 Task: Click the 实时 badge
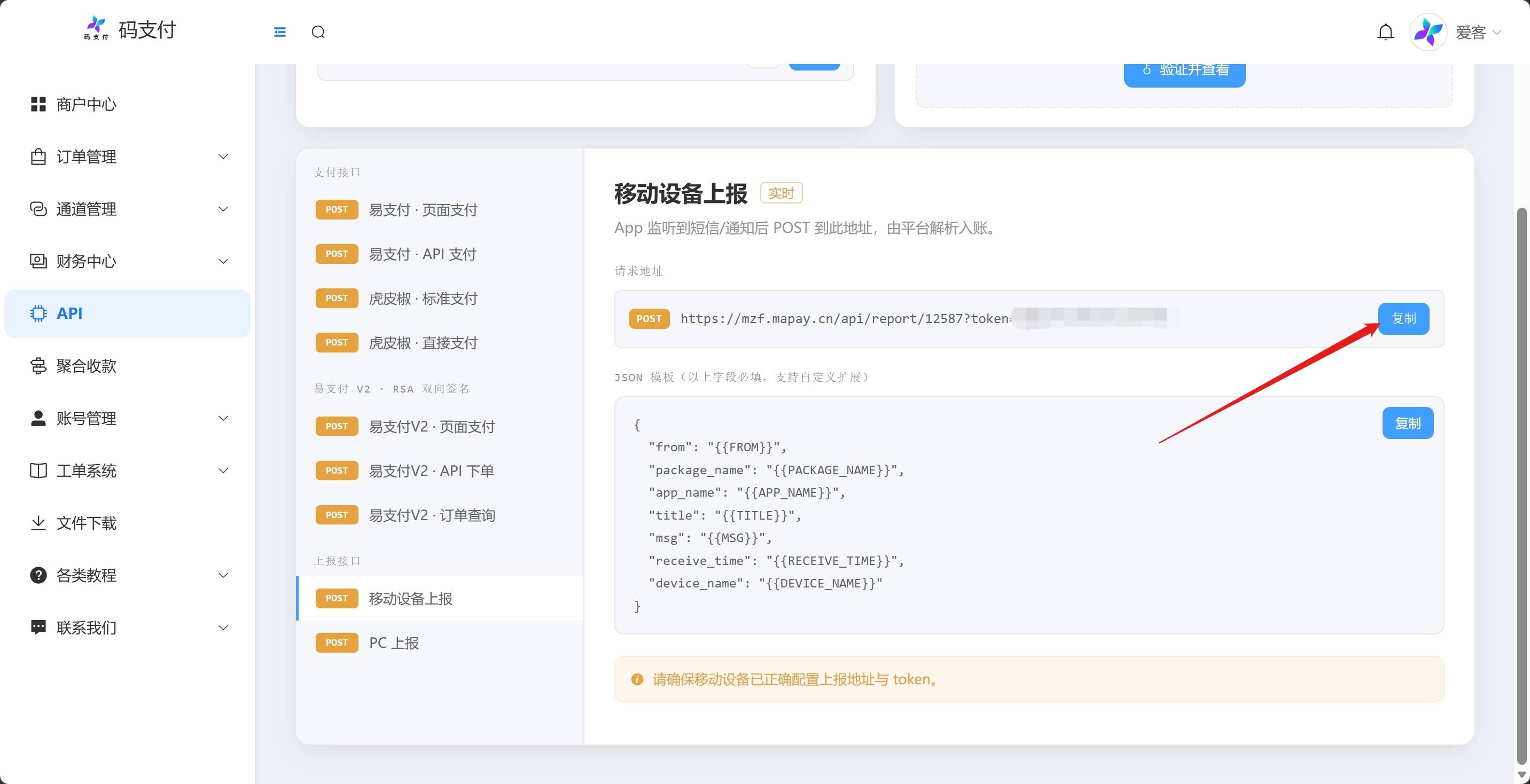tap(781, 193)
